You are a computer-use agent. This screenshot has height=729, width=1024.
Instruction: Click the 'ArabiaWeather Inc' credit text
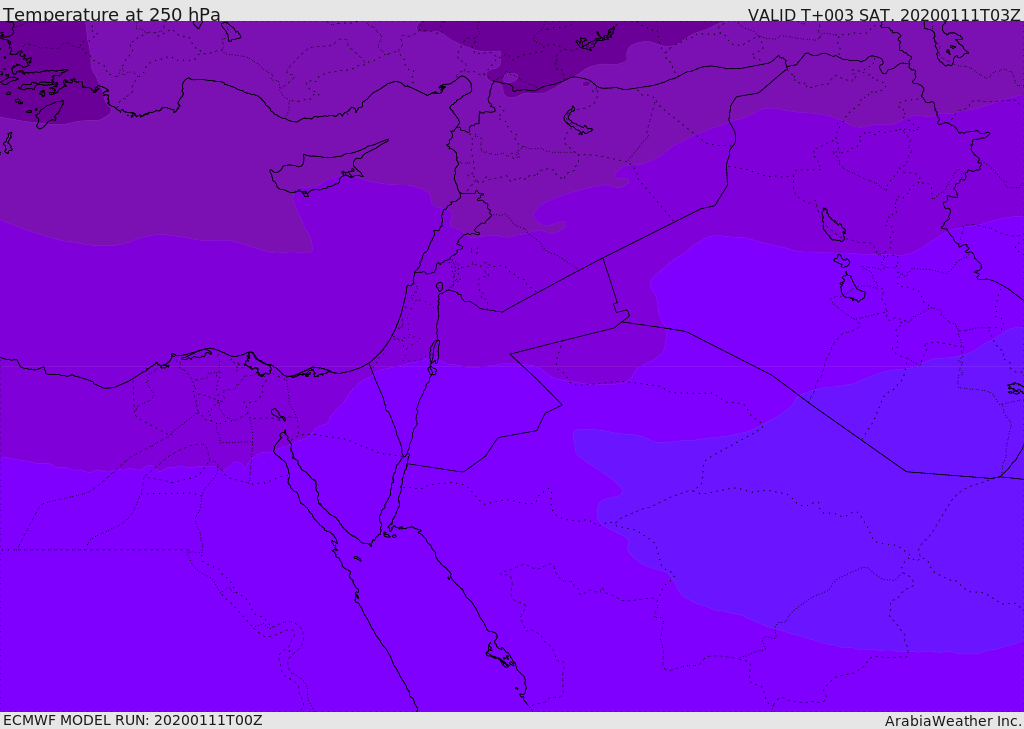953,721
